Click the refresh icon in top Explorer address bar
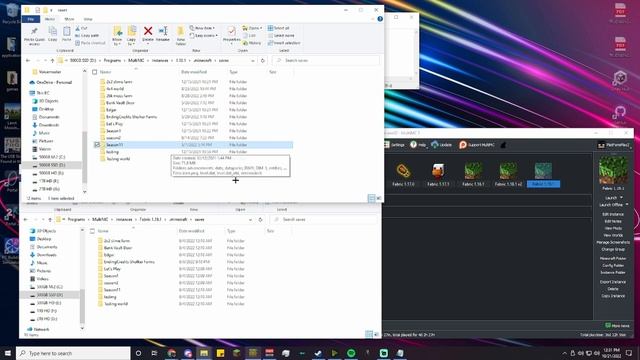This screenshot has height=360, width=640. point(262,60)
